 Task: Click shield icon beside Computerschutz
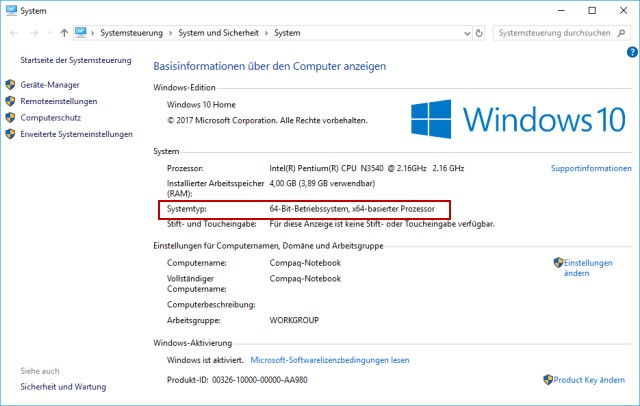point(10,118)
